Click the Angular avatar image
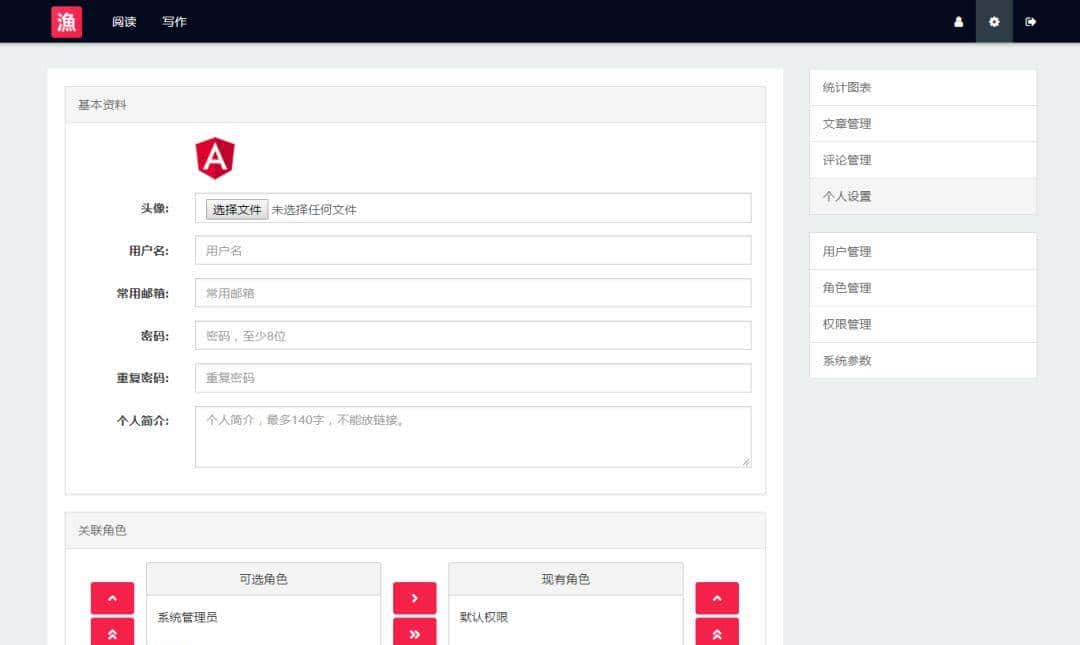 [215, 158]
